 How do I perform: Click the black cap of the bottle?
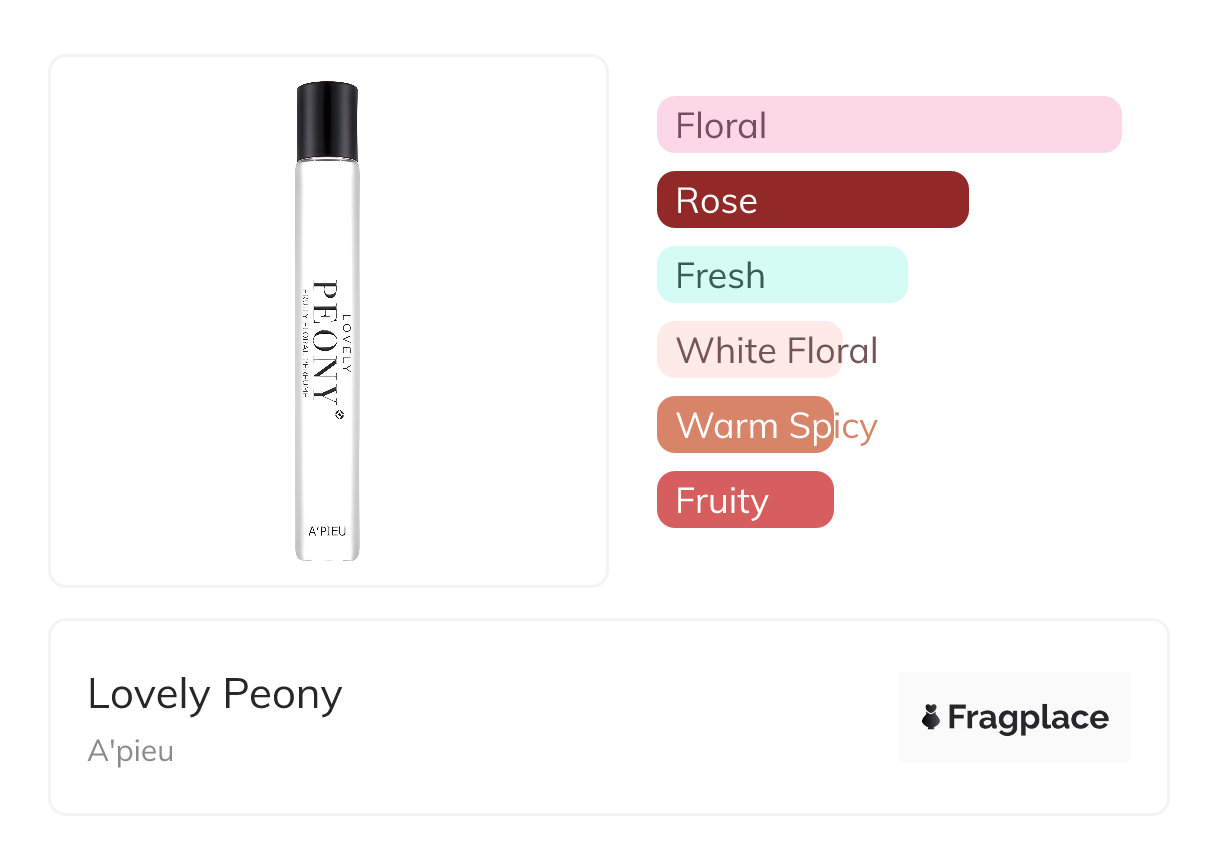tap(327, 121)
